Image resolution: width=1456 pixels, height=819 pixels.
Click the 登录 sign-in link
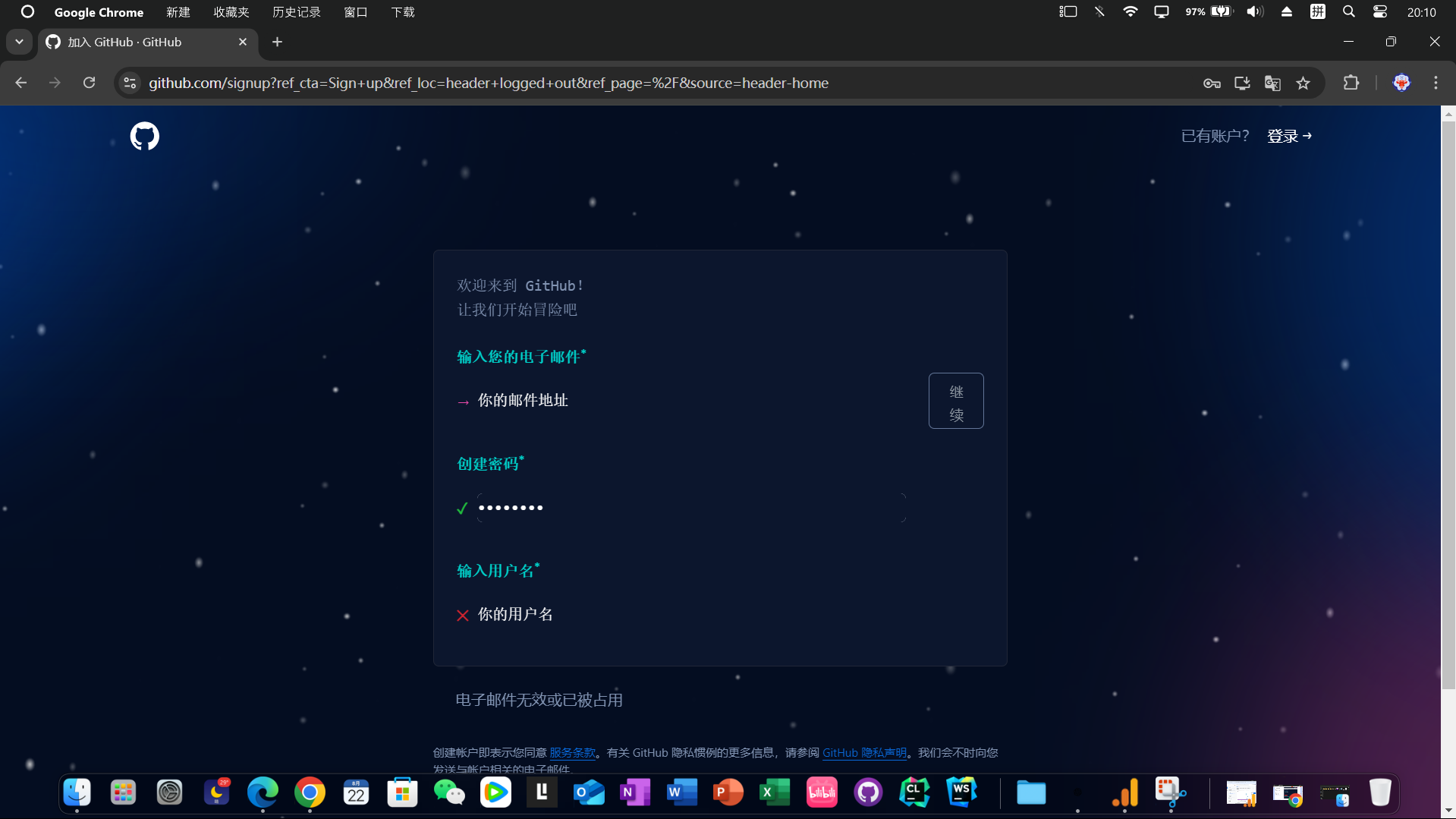(1289, 136)
